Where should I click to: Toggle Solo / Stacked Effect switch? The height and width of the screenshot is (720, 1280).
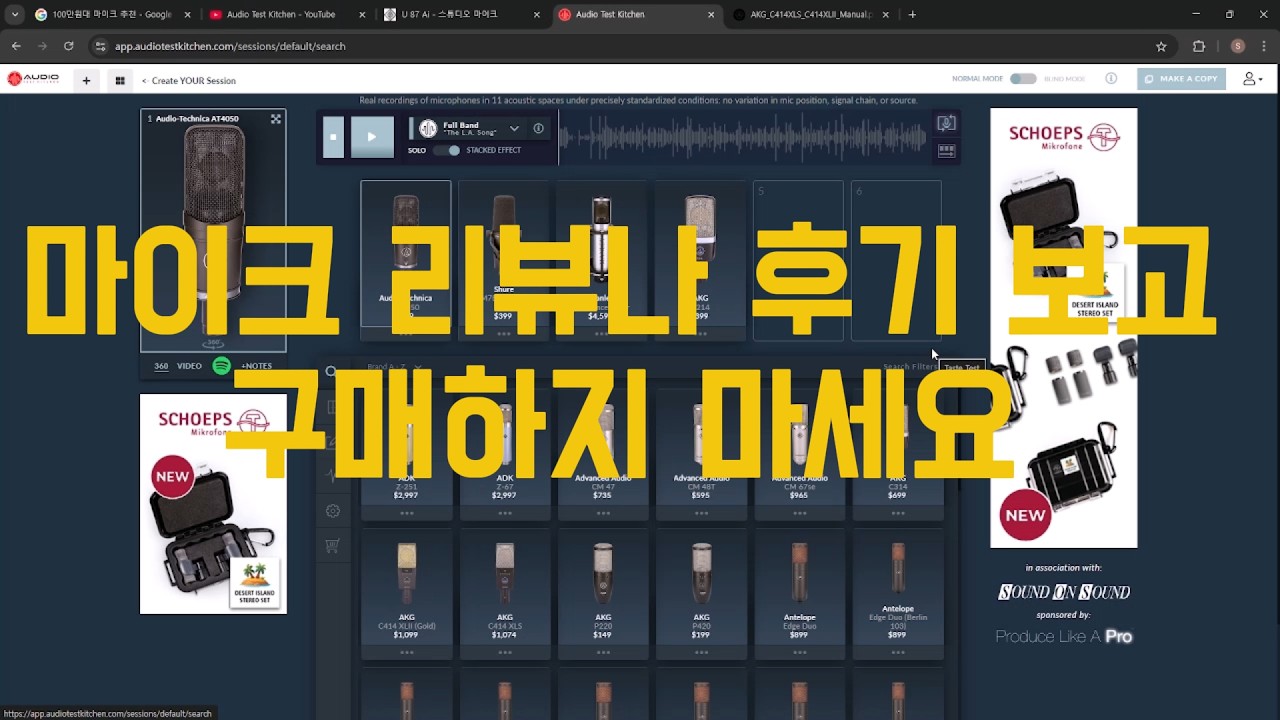pos(448,150)
